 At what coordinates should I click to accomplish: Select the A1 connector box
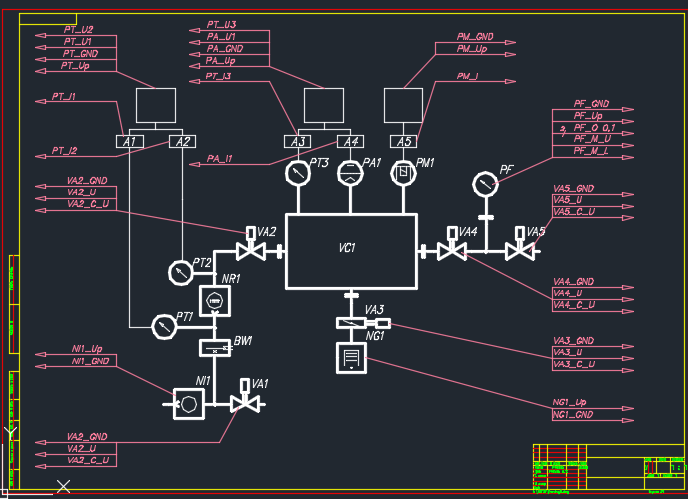pos(129,141)
